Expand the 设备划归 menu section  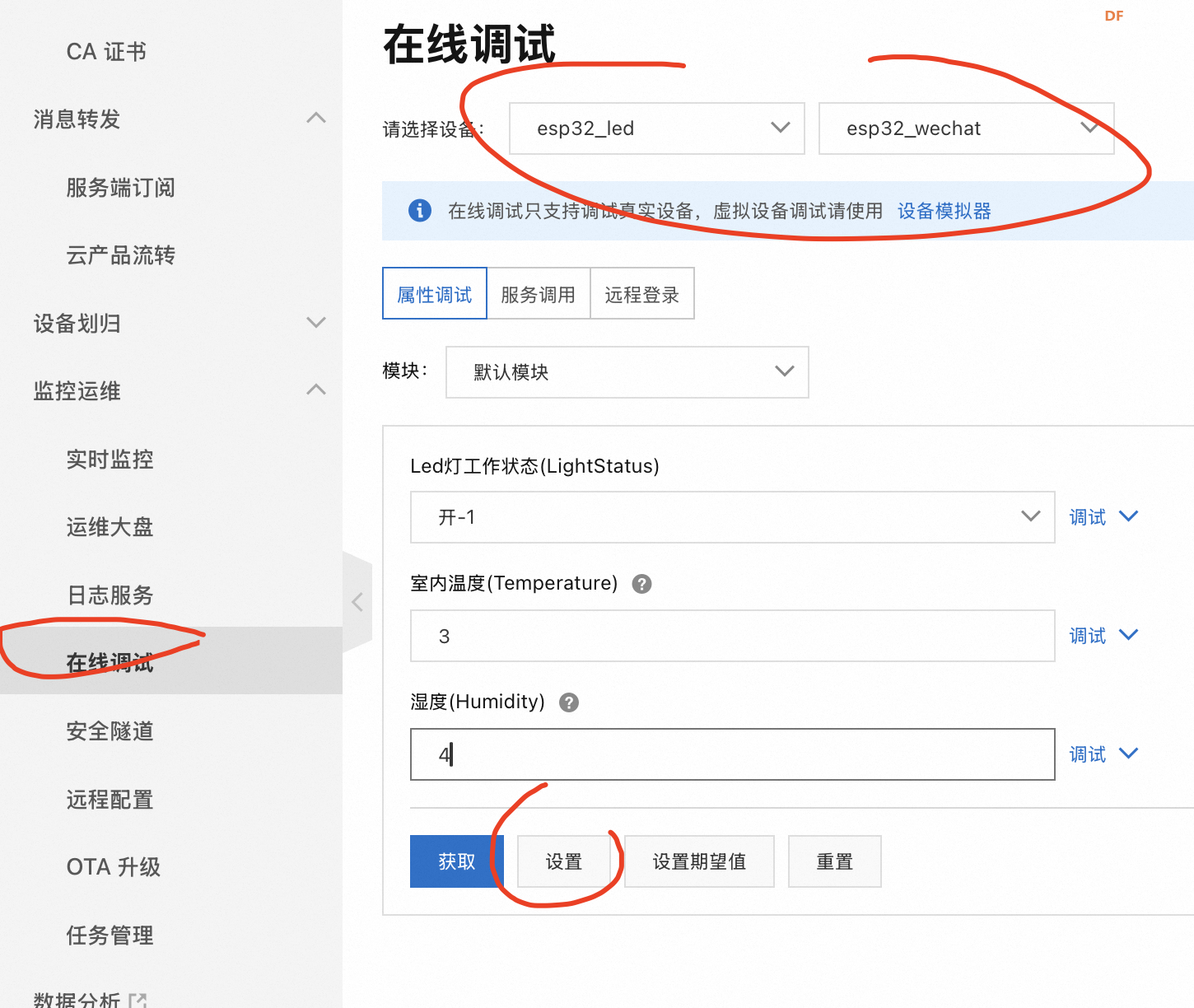point(316,322)
